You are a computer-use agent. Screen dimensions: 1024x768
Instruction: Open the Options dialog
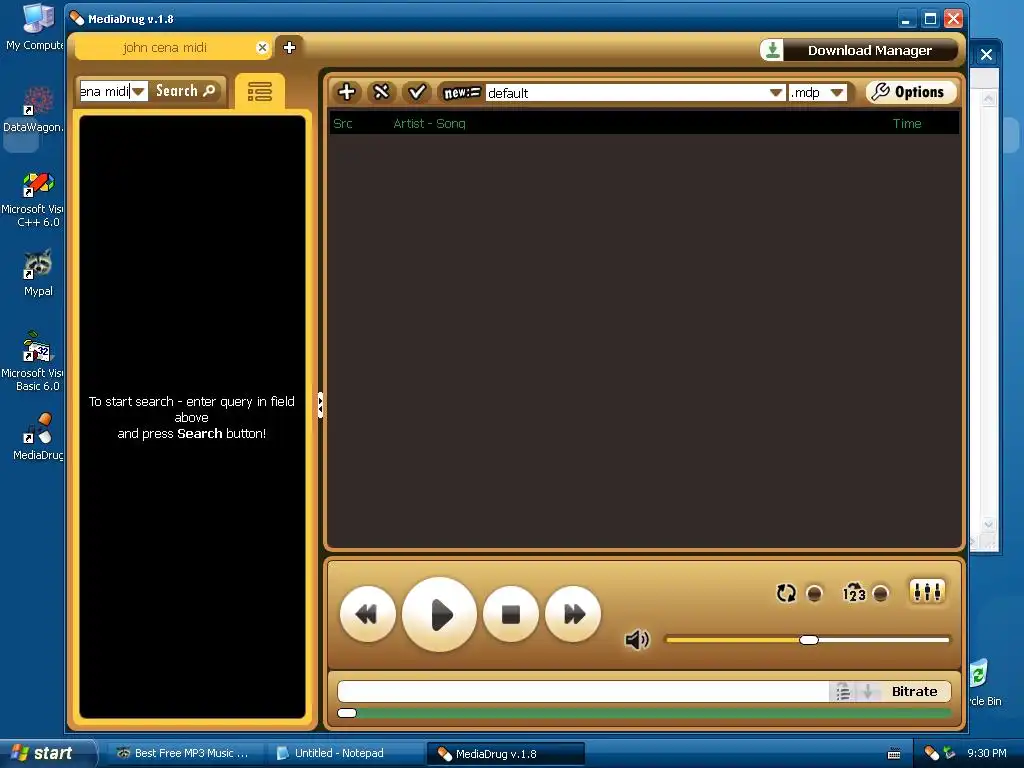point(910,92)
